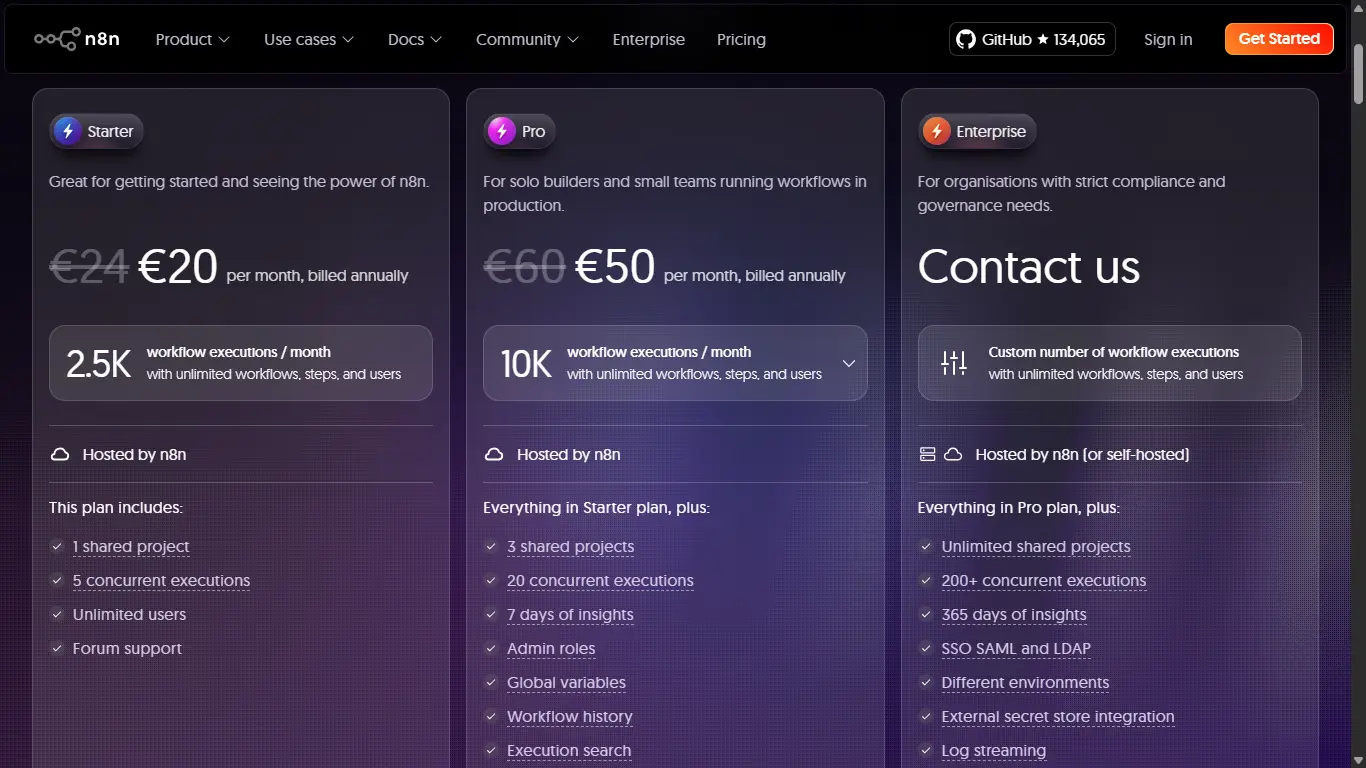Click the checkmark next to Unlimited shared projects
1366x768 pixels.
point(926,546)
